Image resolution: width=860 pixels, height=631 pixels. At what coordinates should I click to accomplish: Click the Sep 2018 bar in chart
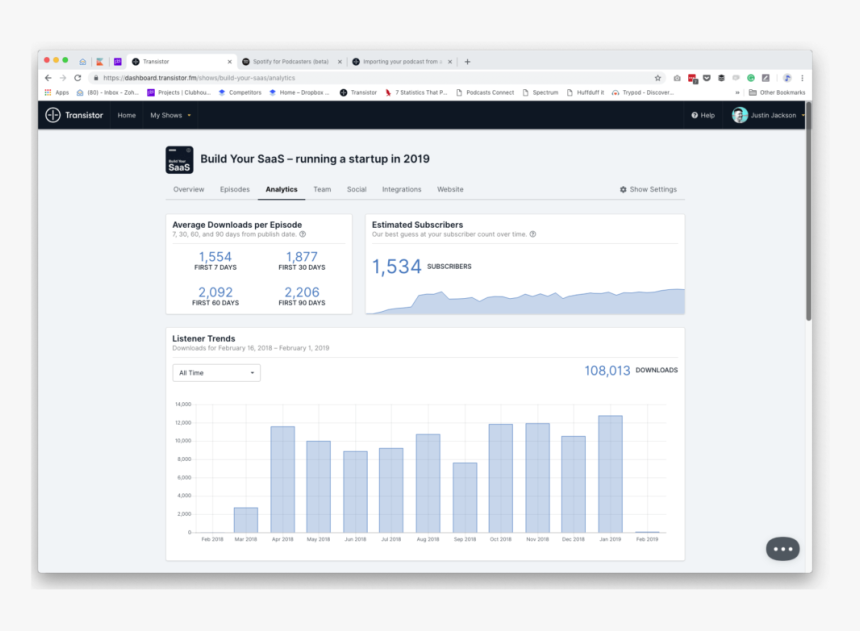click(x=465, y=497)
